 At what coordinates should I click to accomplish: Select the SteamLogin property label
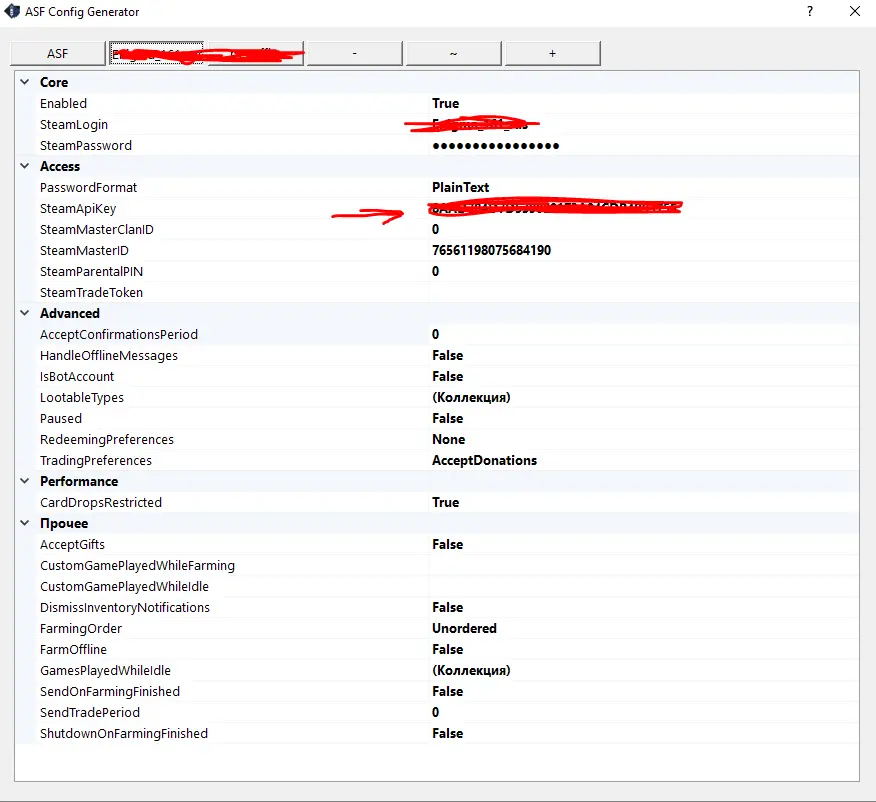[74, 125]
